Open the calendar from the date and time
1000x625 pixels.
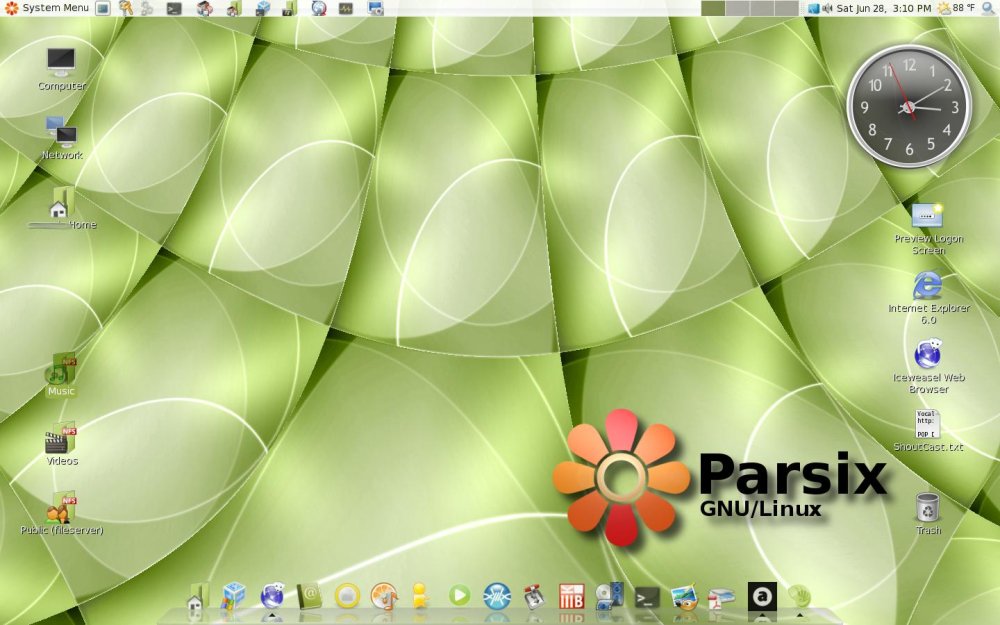(883, 8)
